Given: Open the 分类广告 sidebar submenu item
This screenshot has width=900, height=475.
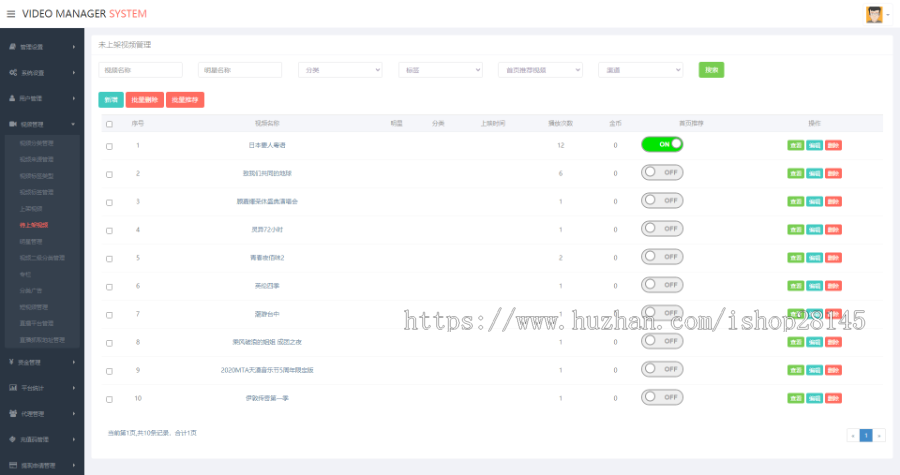Looking at the screenshot, I should tap(31, 291).
